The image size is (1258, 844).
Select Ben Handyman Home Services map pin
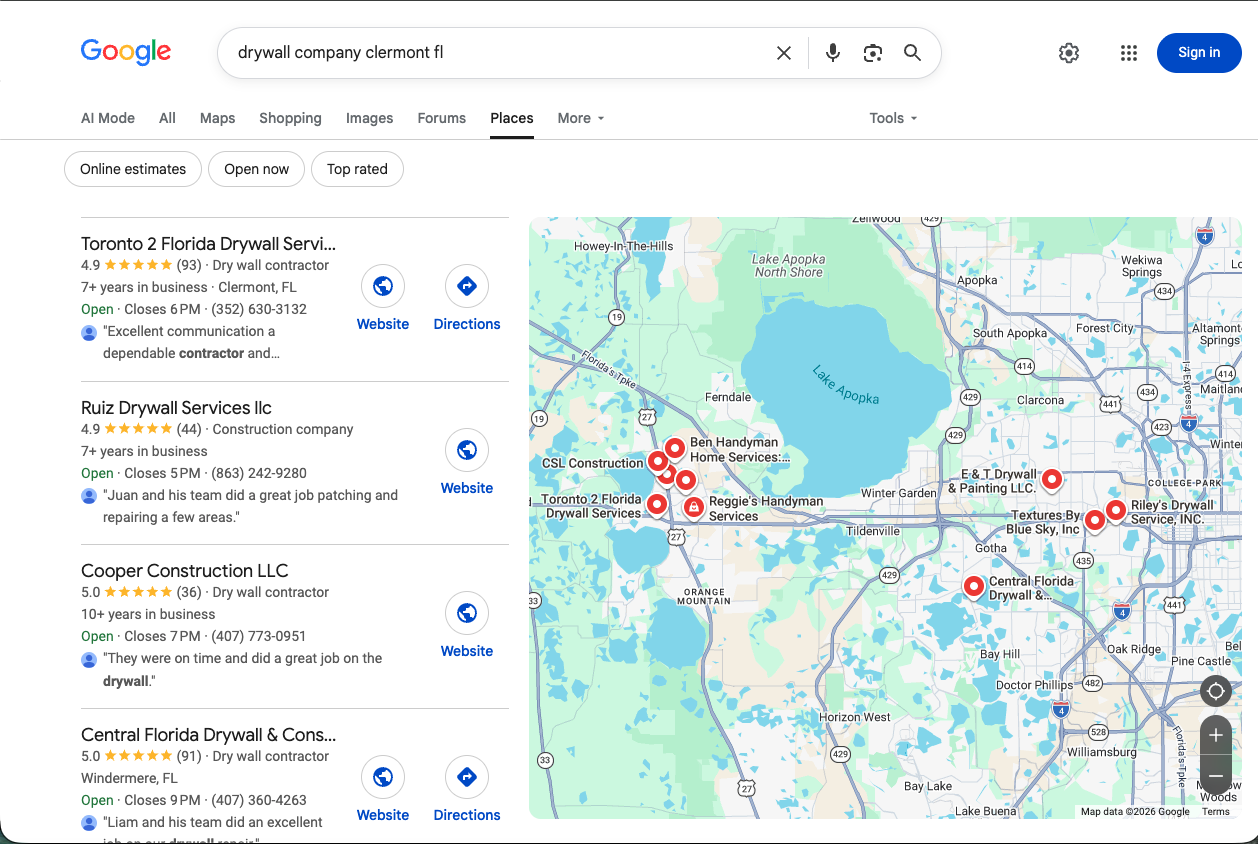(675, 448)
